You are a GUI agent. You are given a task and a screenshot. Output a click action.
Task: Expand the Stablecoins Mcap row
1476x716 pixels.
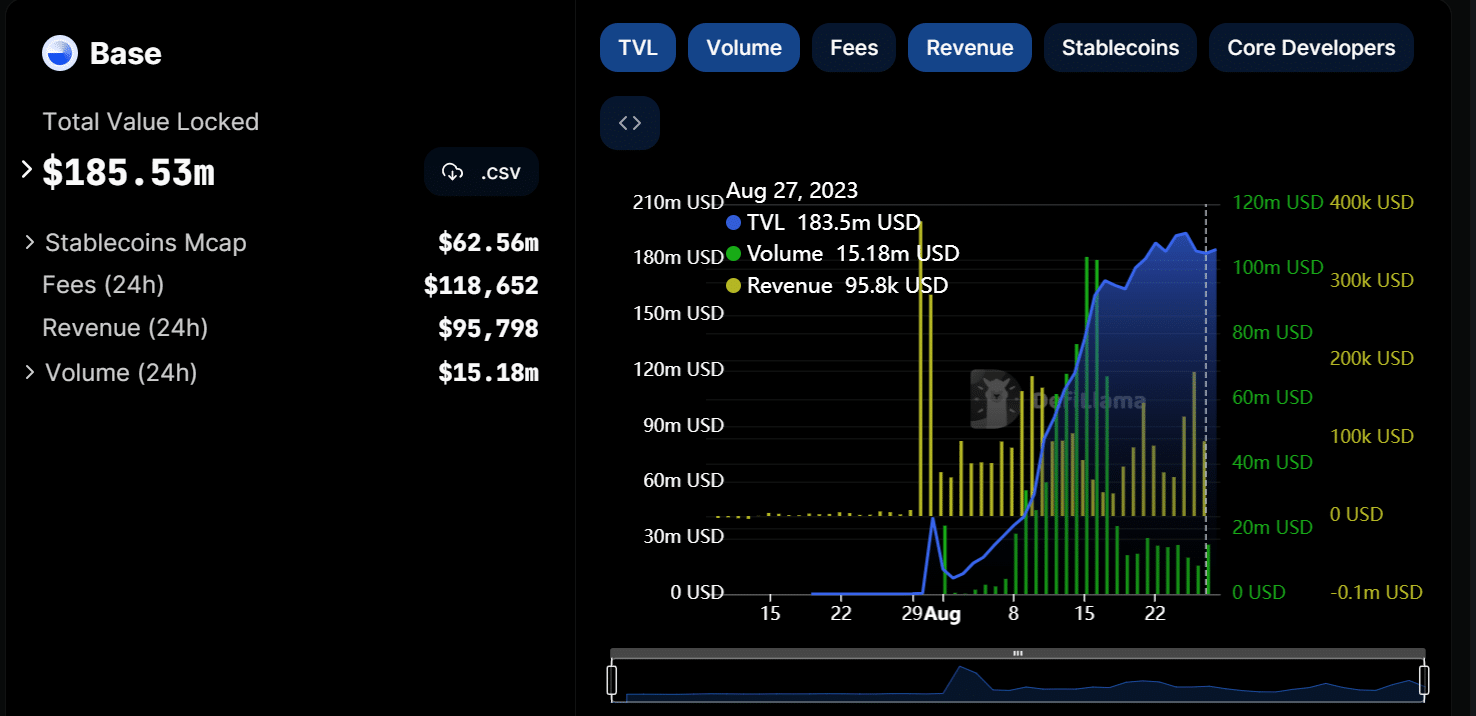(x=30, y=242)
